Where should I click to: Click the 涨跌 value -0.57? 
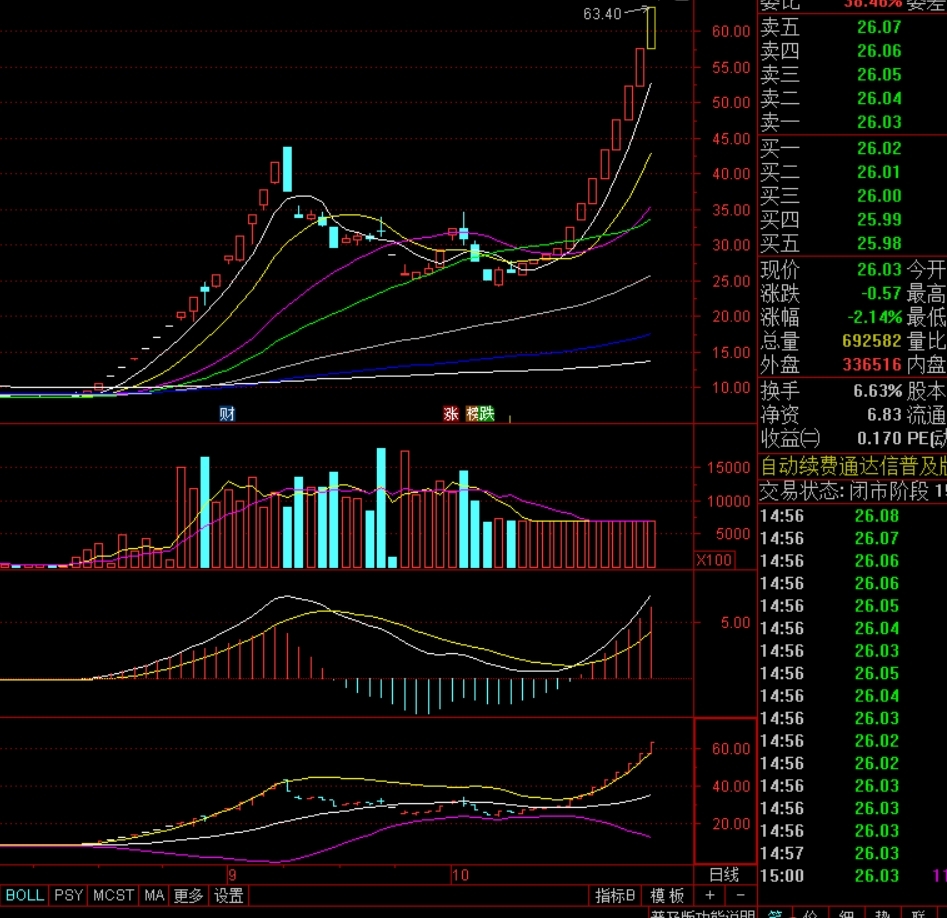point(881,294)
